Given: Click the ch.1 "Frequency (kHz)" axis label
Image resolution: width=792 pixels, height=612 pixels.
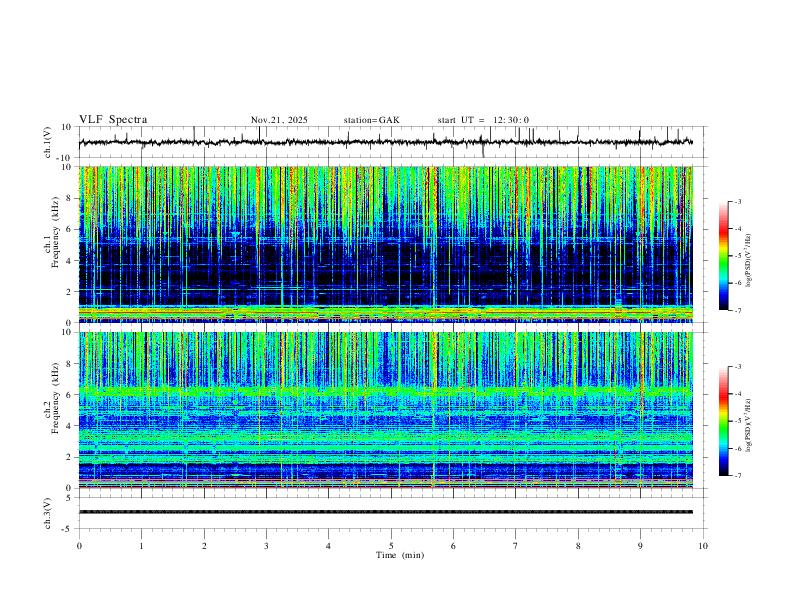Looking at the screenshot, I should click(56, 232).
